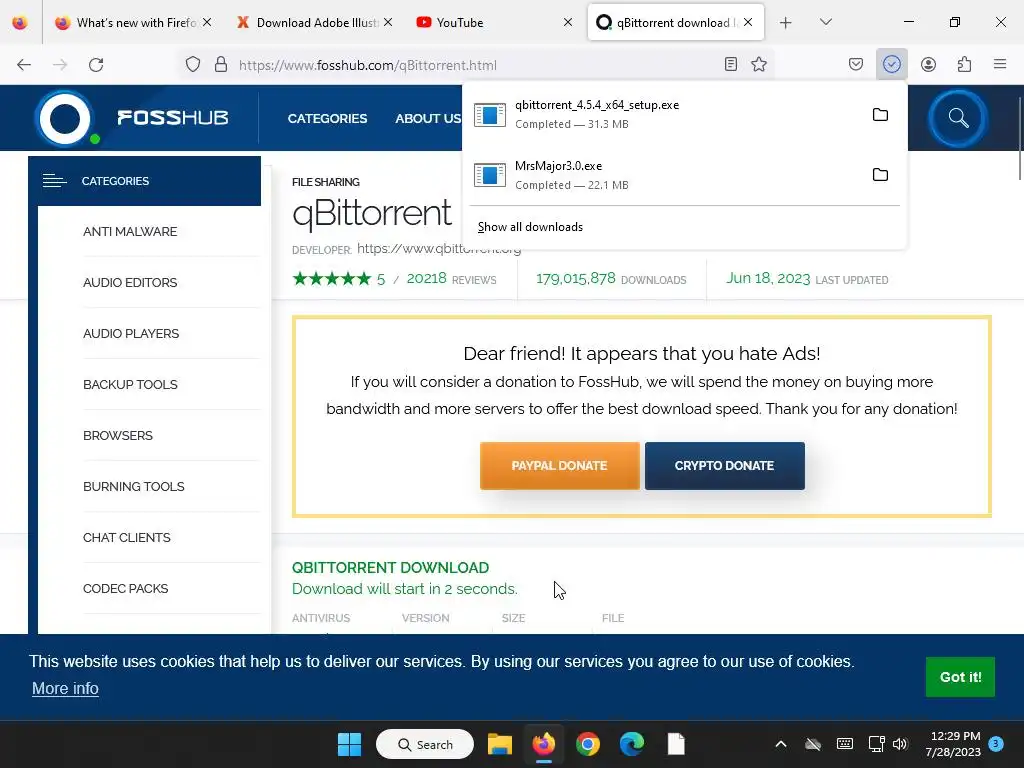Open Microsoft Edge from the taskbar
1024x768 pixels.
pos(632,744)
